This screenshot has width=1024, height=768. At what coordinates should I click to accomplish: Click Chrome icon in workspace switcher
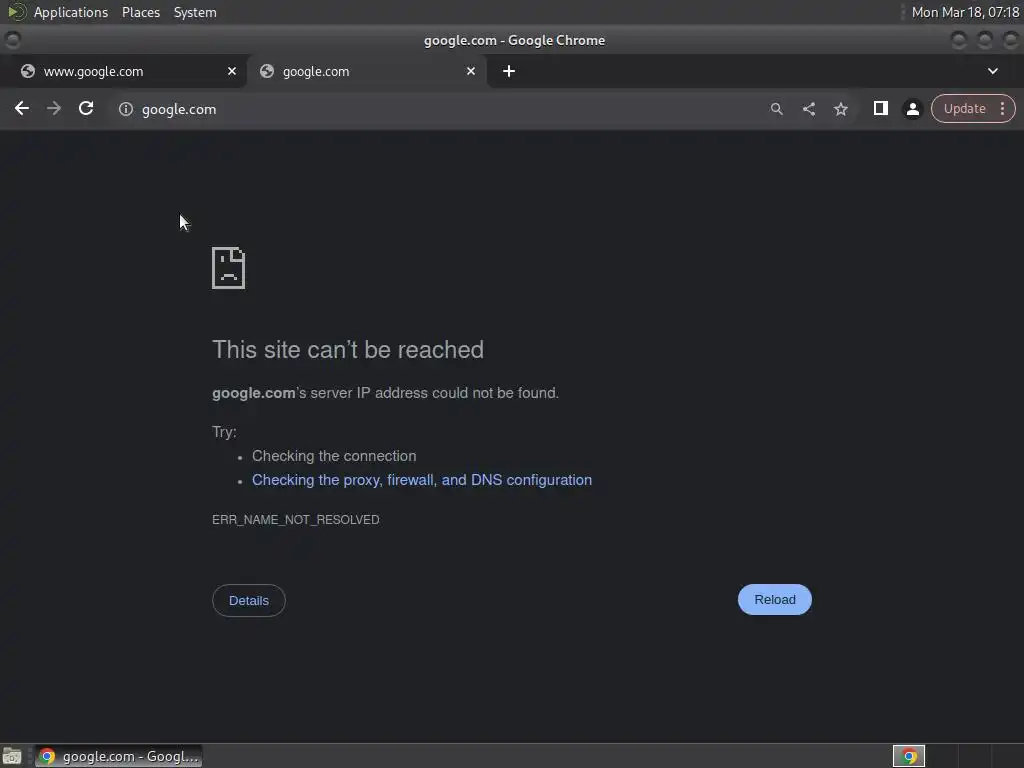click(x=908, y=756)
